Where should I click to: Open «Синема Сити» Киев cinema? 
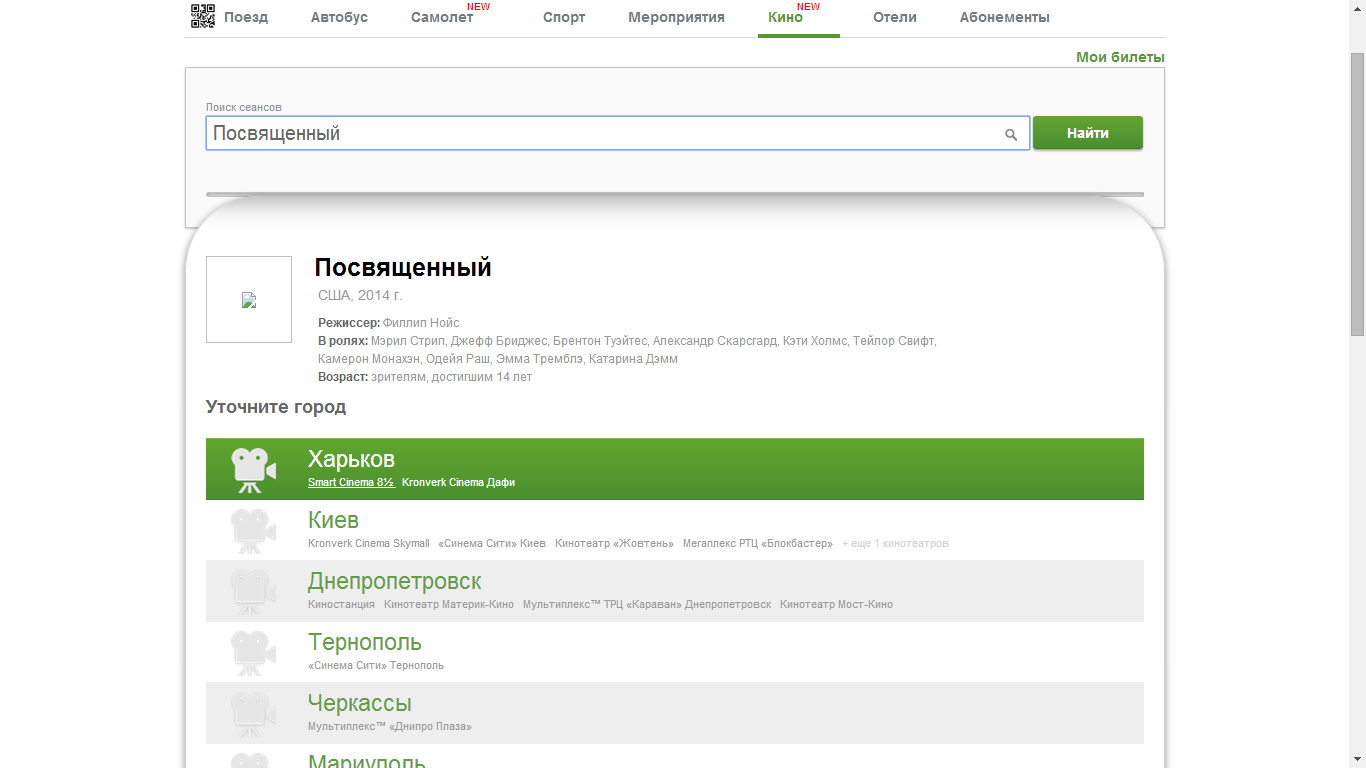coord(492,543)
